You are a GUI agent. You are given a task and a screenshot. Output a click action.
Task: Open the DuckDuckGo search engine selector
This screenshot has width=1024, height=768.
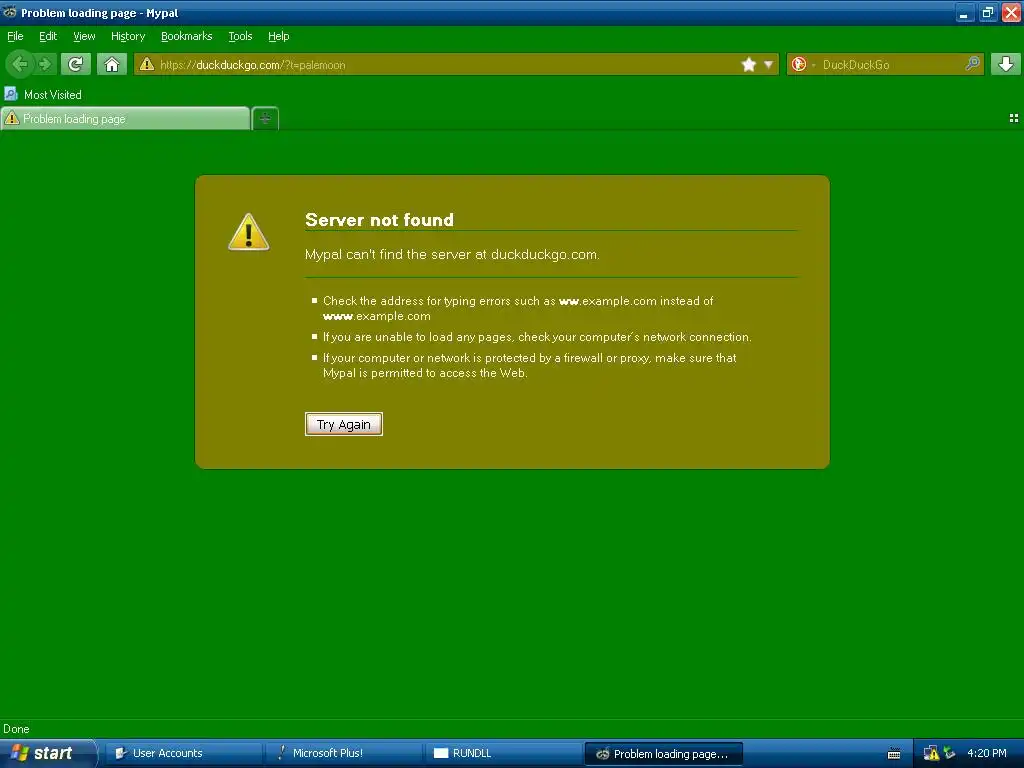(x=803, y=64)
